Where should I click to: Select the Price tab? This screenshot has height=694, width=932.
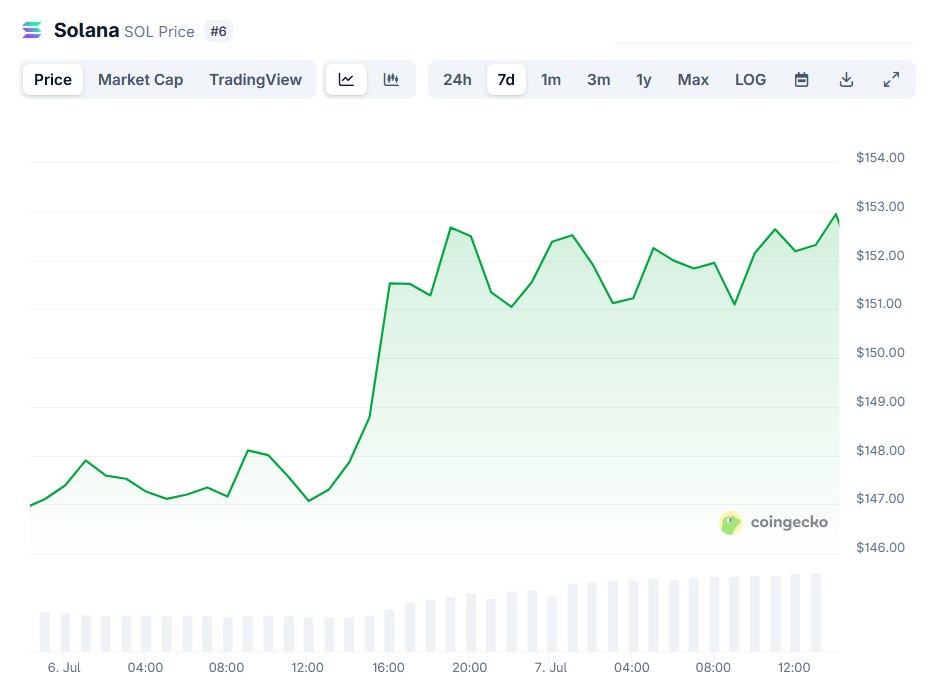(x=53, y=80)
